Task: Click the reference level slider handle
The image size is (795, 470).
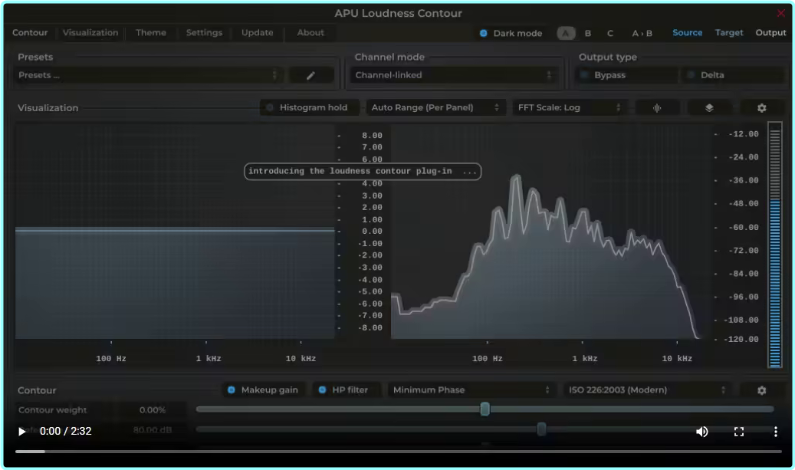Action: (541, 429)
